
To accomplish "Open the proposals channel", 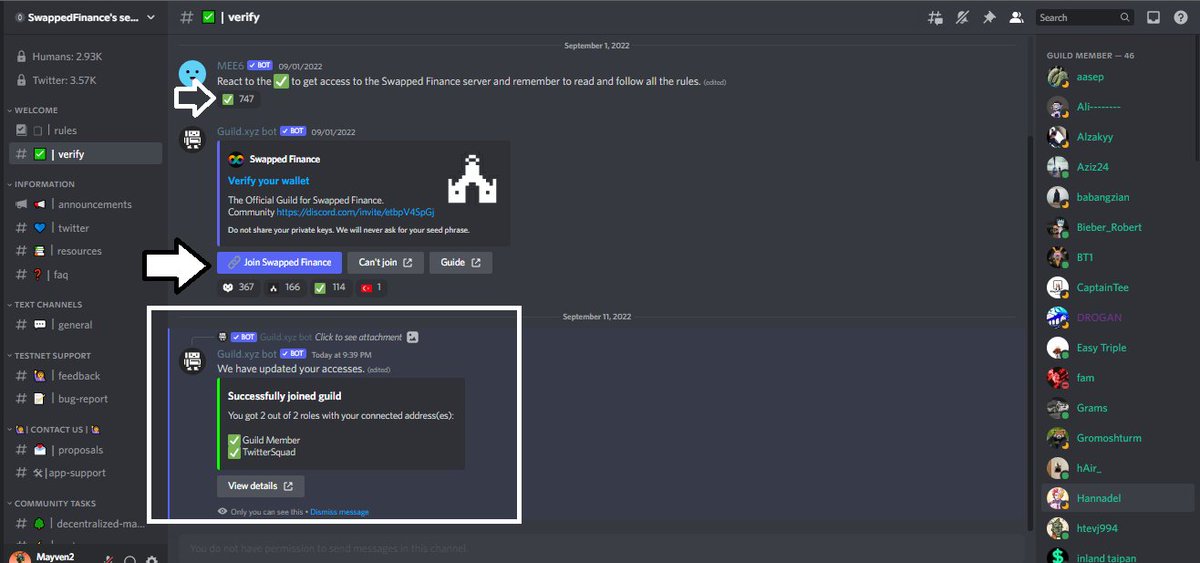I will [85, 449].
